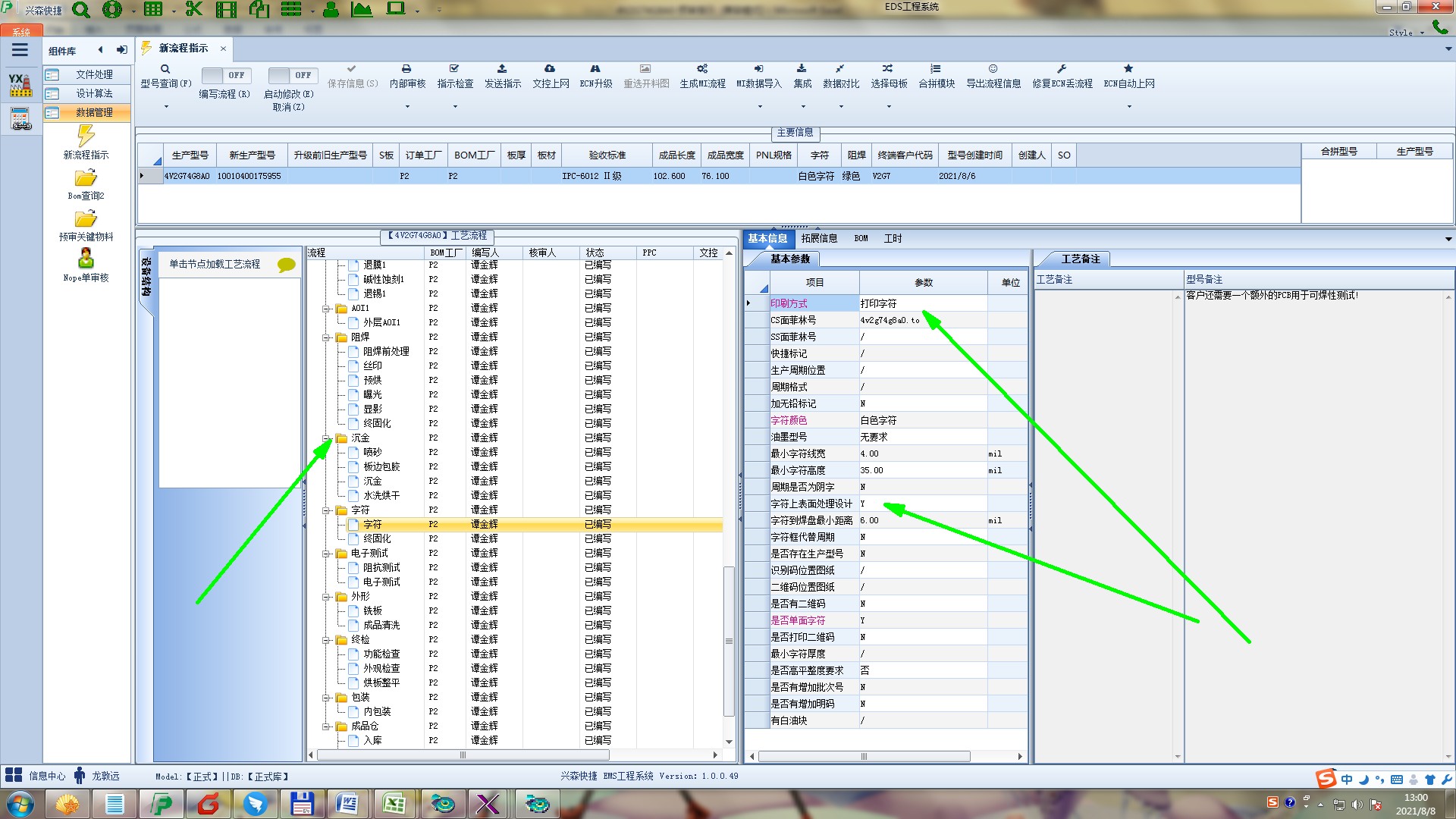Select 文件处理 in component library
The image size is (1456, 819).
(94, 74)
